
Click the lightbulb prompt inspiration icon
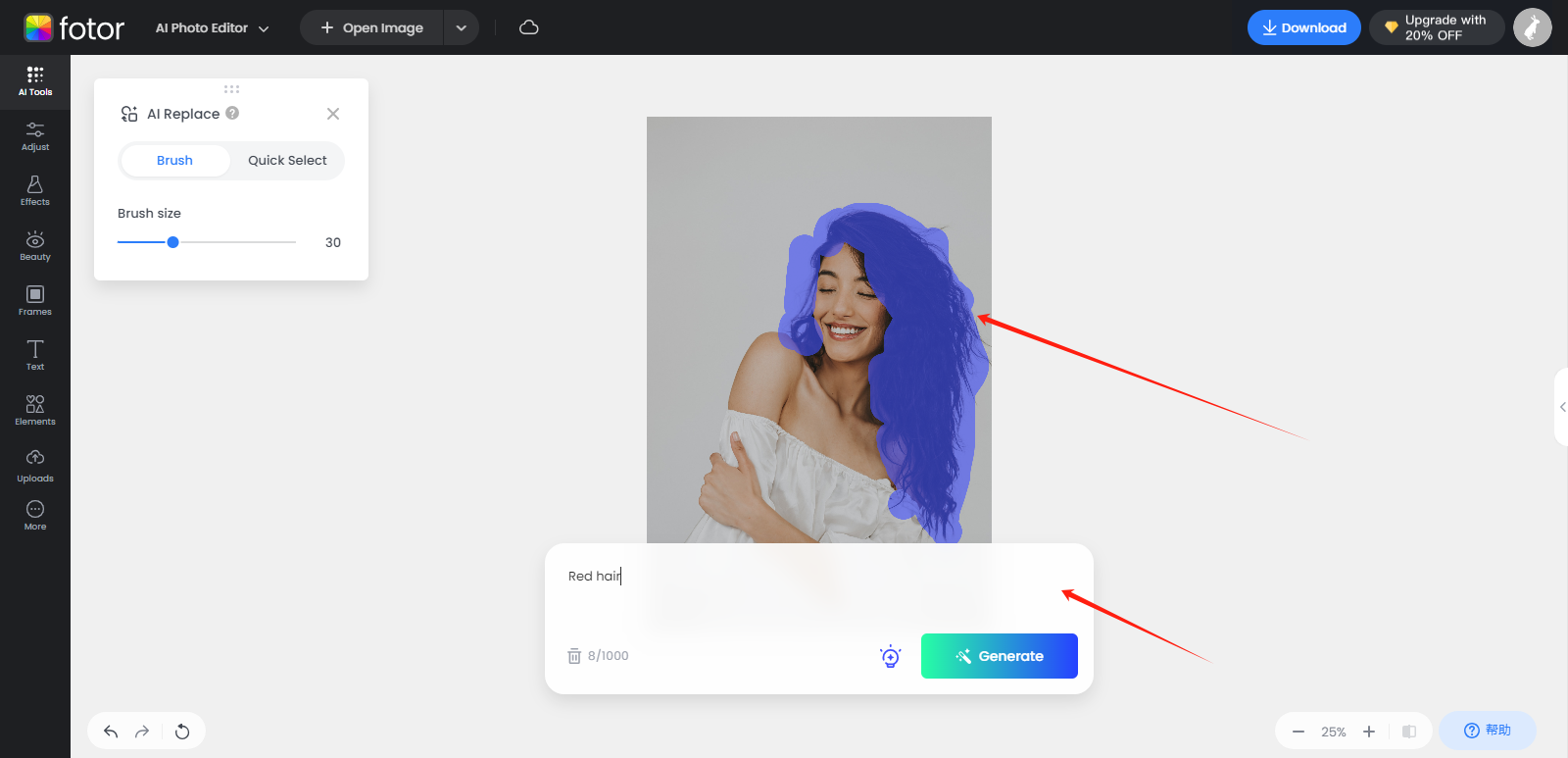pyautogui.click(x=890, y=656)
